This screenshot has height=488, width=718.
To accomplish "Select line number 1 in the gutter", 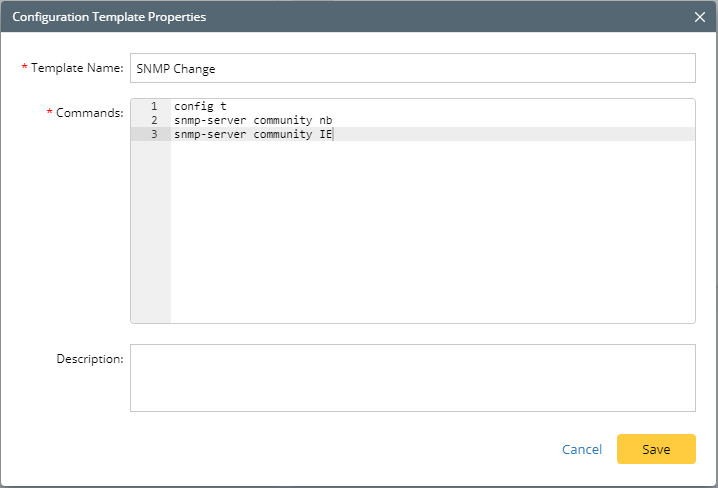I will coord(154,106).
